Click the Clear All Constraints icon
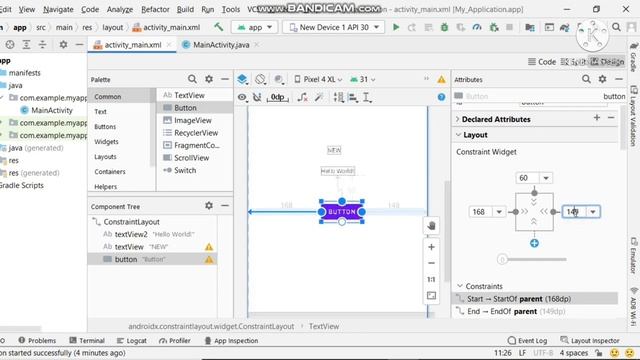 tap(302, 97)
